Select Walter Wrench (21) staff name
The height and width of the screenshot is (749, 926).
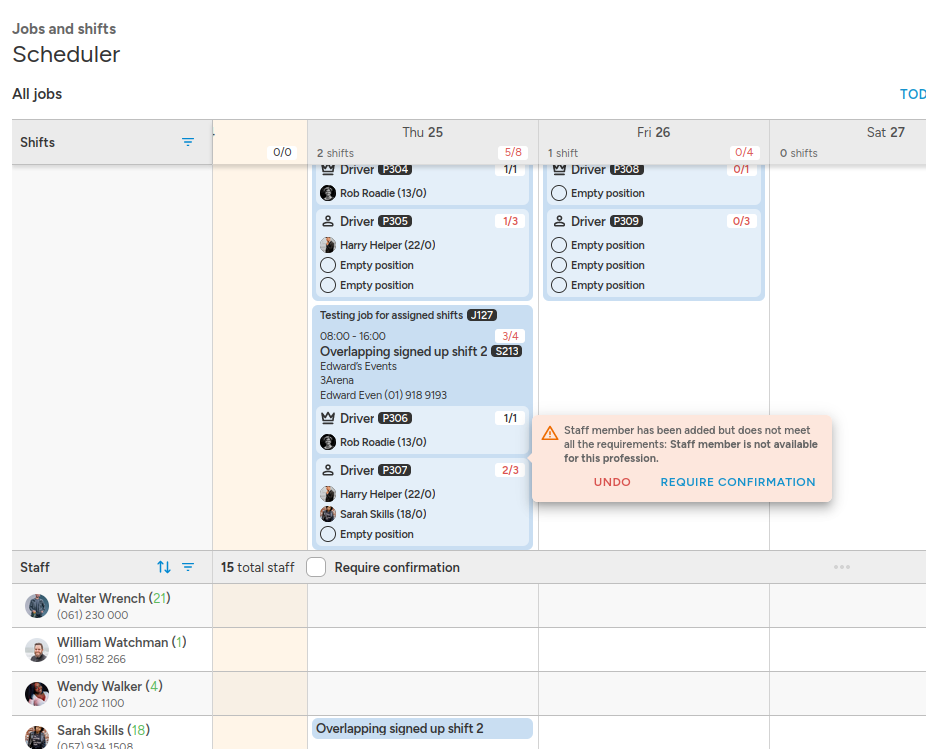113,598
